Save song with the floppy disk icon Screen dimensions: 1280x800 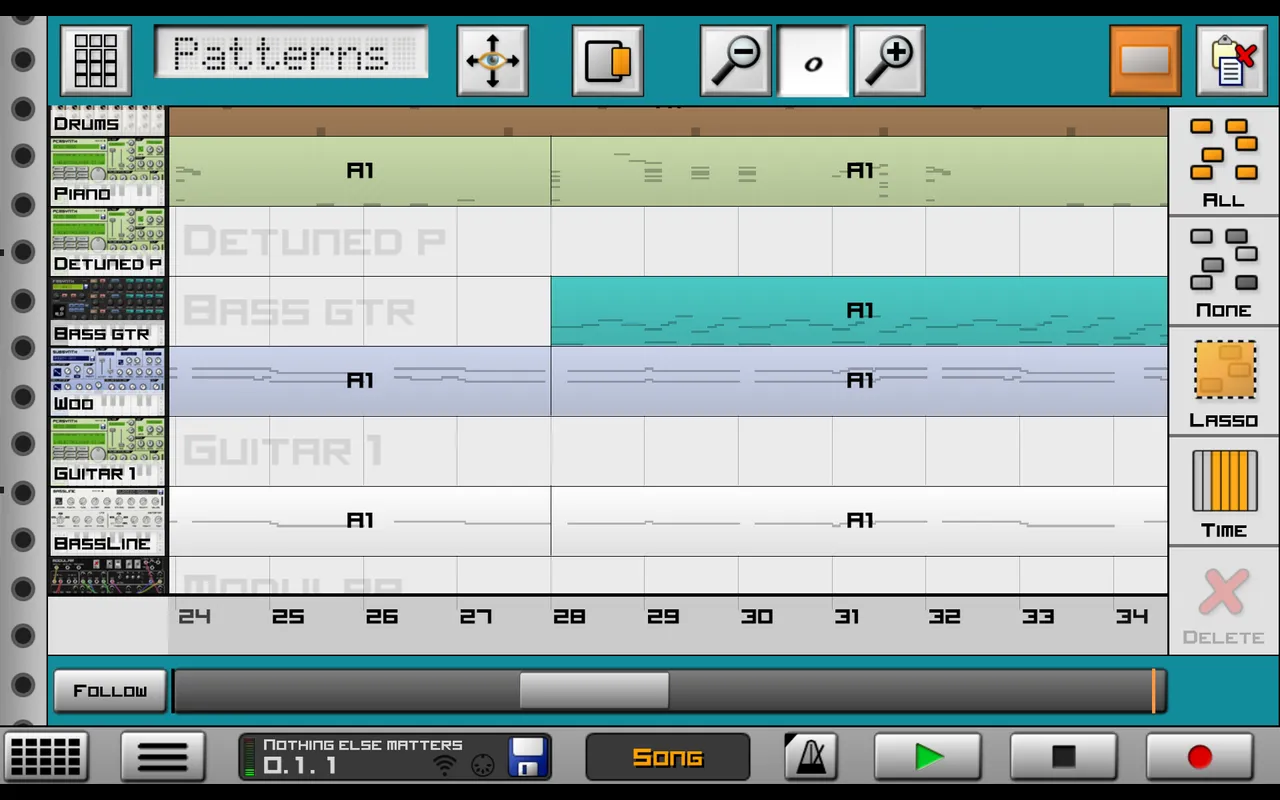tap(528, 757)
